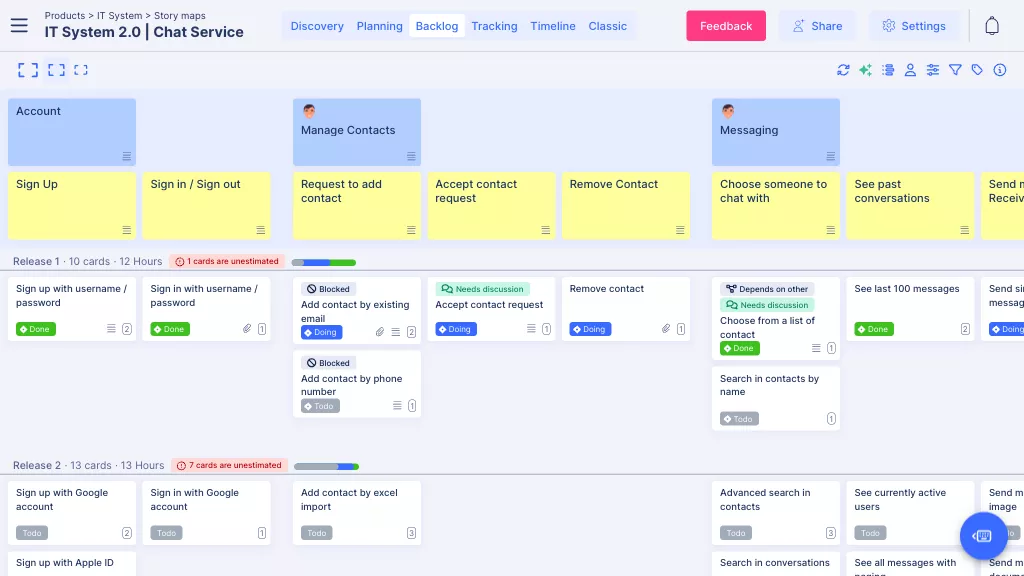The image size is (1024, 576).
Task: Click the sync refresh icon in toolbar
Action: pyautogui.click(x=843, y=70)
